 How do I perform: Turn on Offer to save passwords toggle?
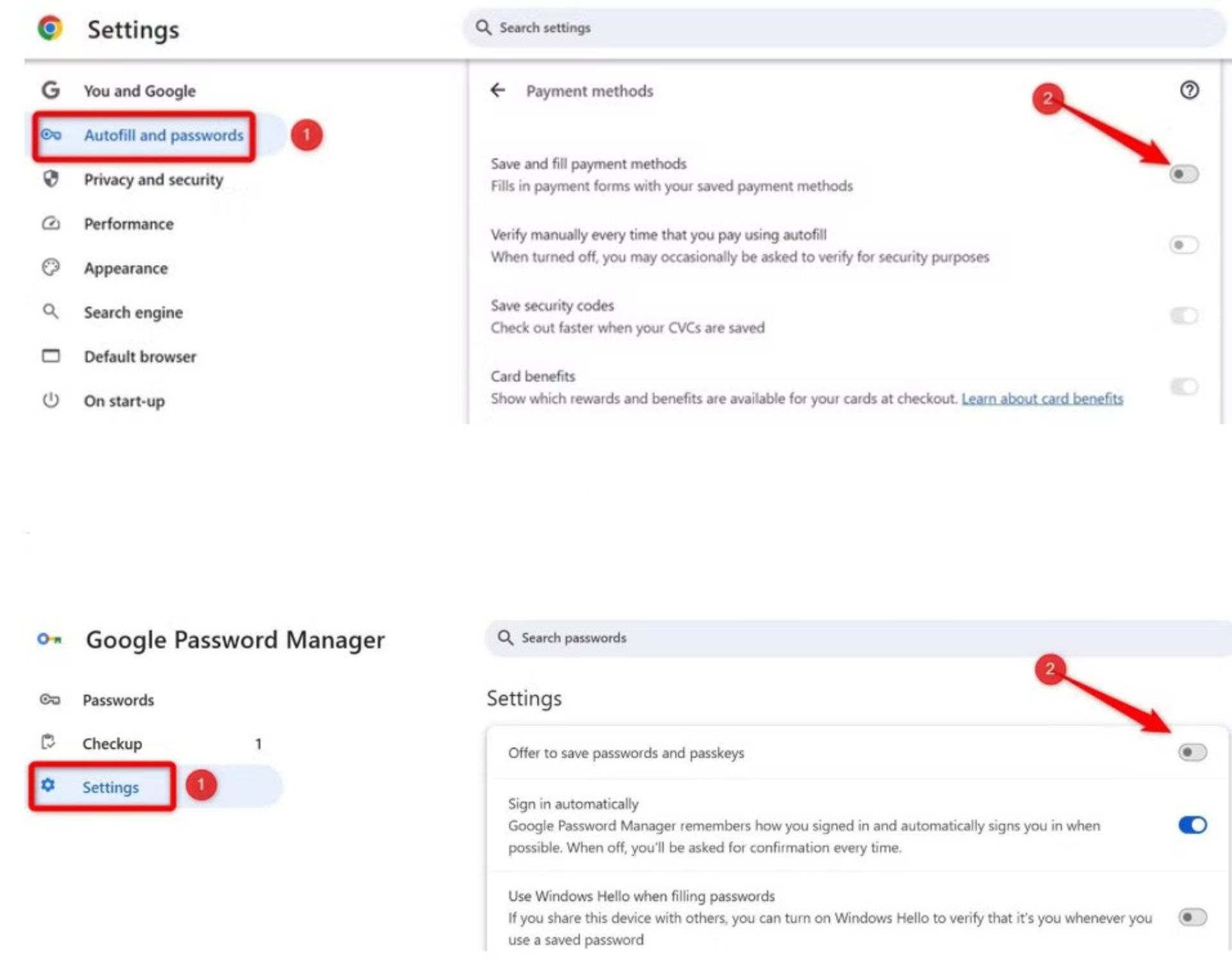[1192, 752]
